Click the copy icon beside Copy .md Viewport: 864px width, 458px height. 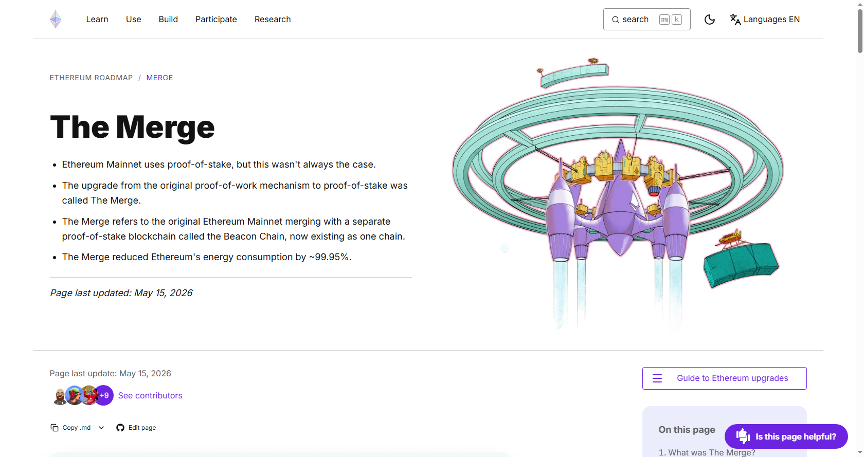54,428
